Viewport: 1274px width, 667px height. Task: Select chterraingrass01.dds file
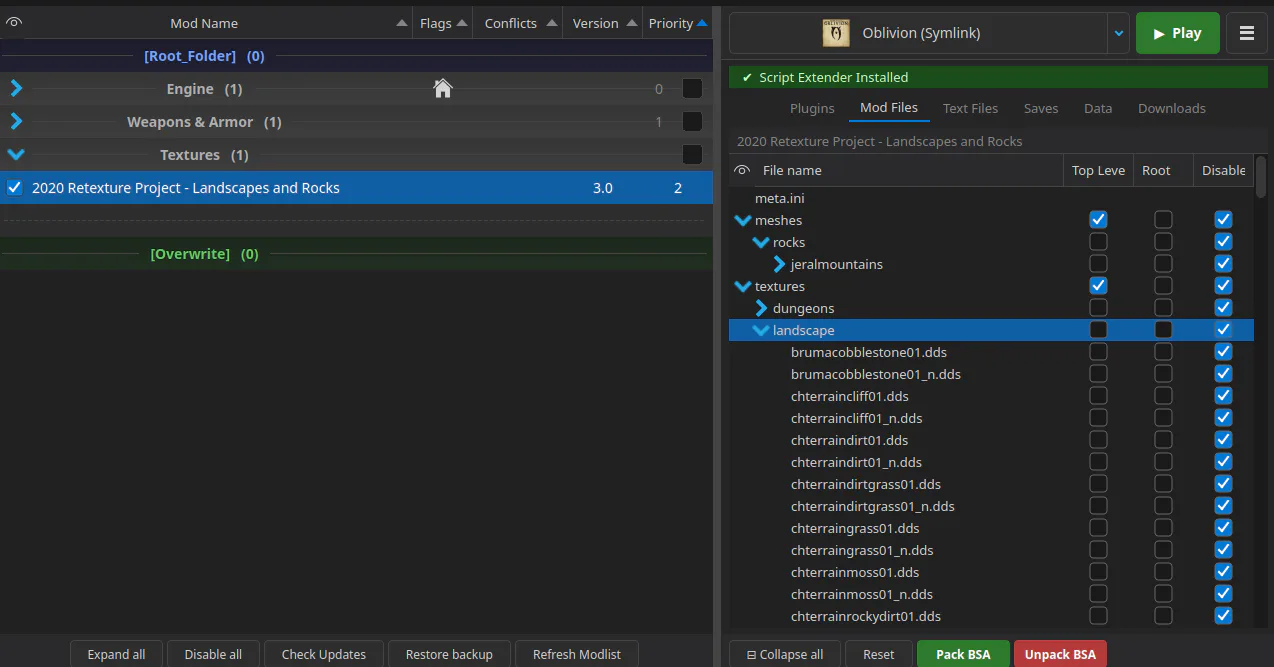pyautogui.click(x=855, y=528)
